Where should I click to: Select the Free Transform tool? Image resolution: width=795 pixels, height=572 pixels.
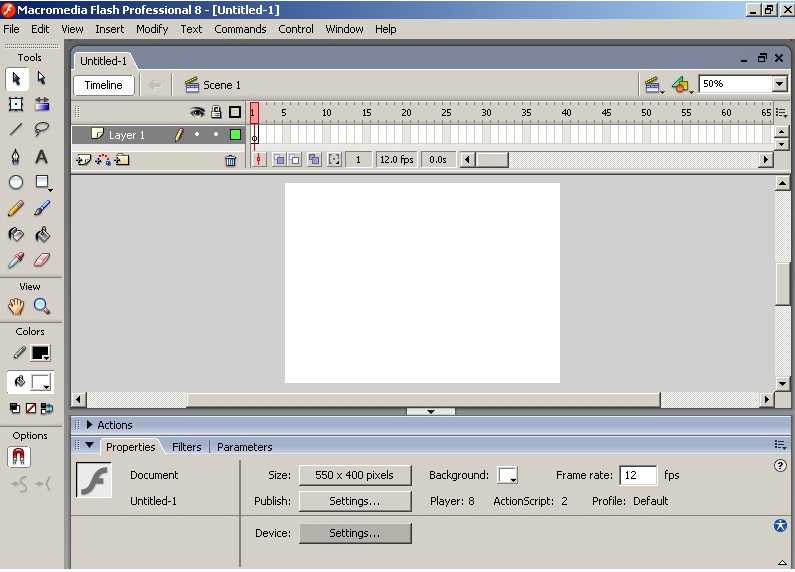pyautogui.click(x=16, y=104)
